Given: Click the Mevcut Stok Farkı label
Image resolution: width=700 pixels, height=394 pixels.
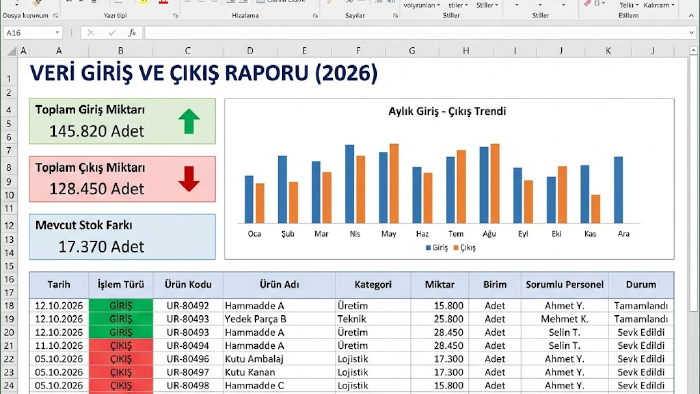Looking at the screenshot, I should [84, 225].
